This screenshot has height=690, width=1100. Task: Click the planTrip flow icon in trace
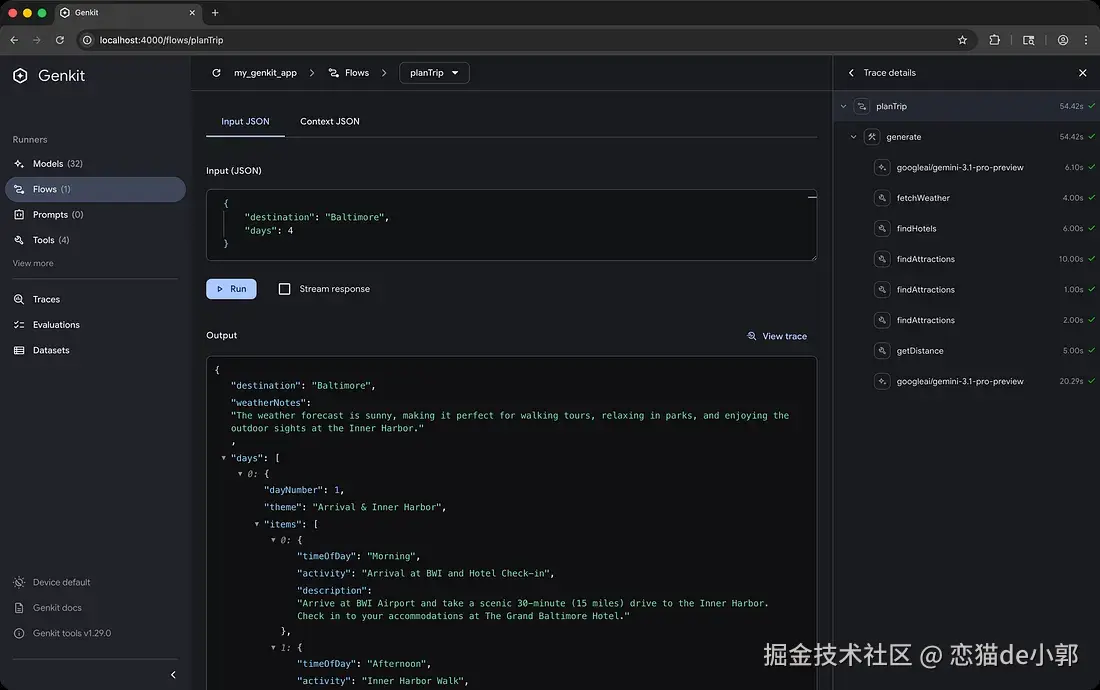tap(861, 107)
